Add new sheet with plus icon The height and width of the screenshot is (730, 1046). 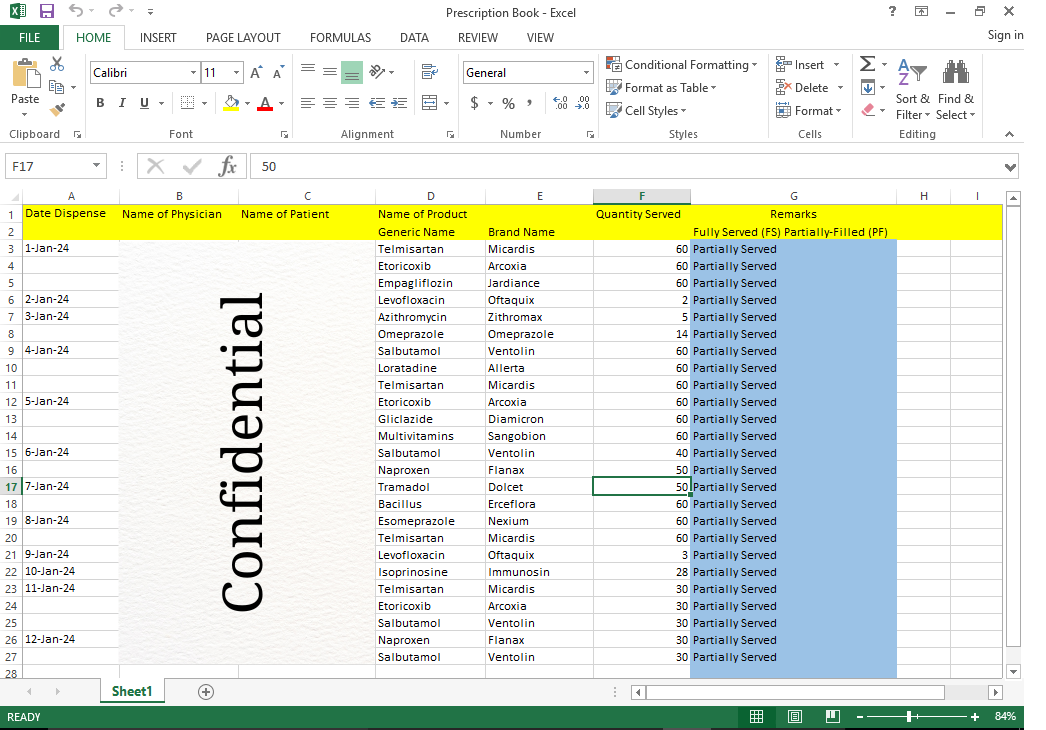206,692
